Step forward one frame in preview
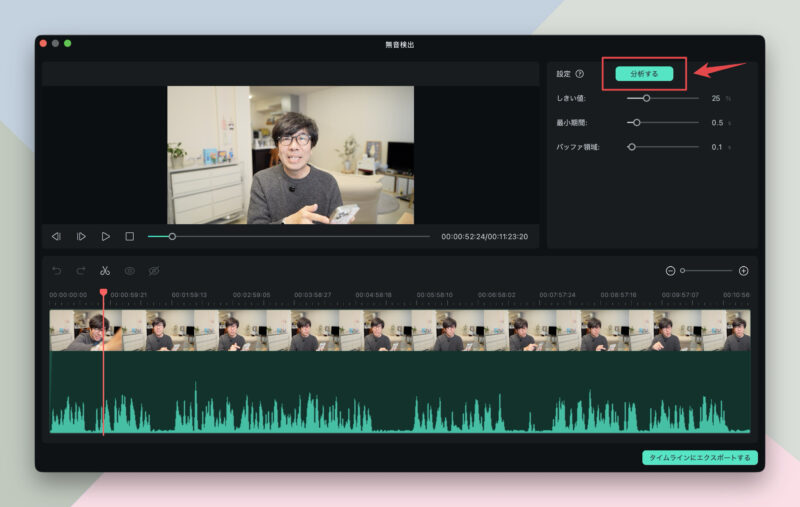This screenshot has height=507, width=800. pos(81,236)
